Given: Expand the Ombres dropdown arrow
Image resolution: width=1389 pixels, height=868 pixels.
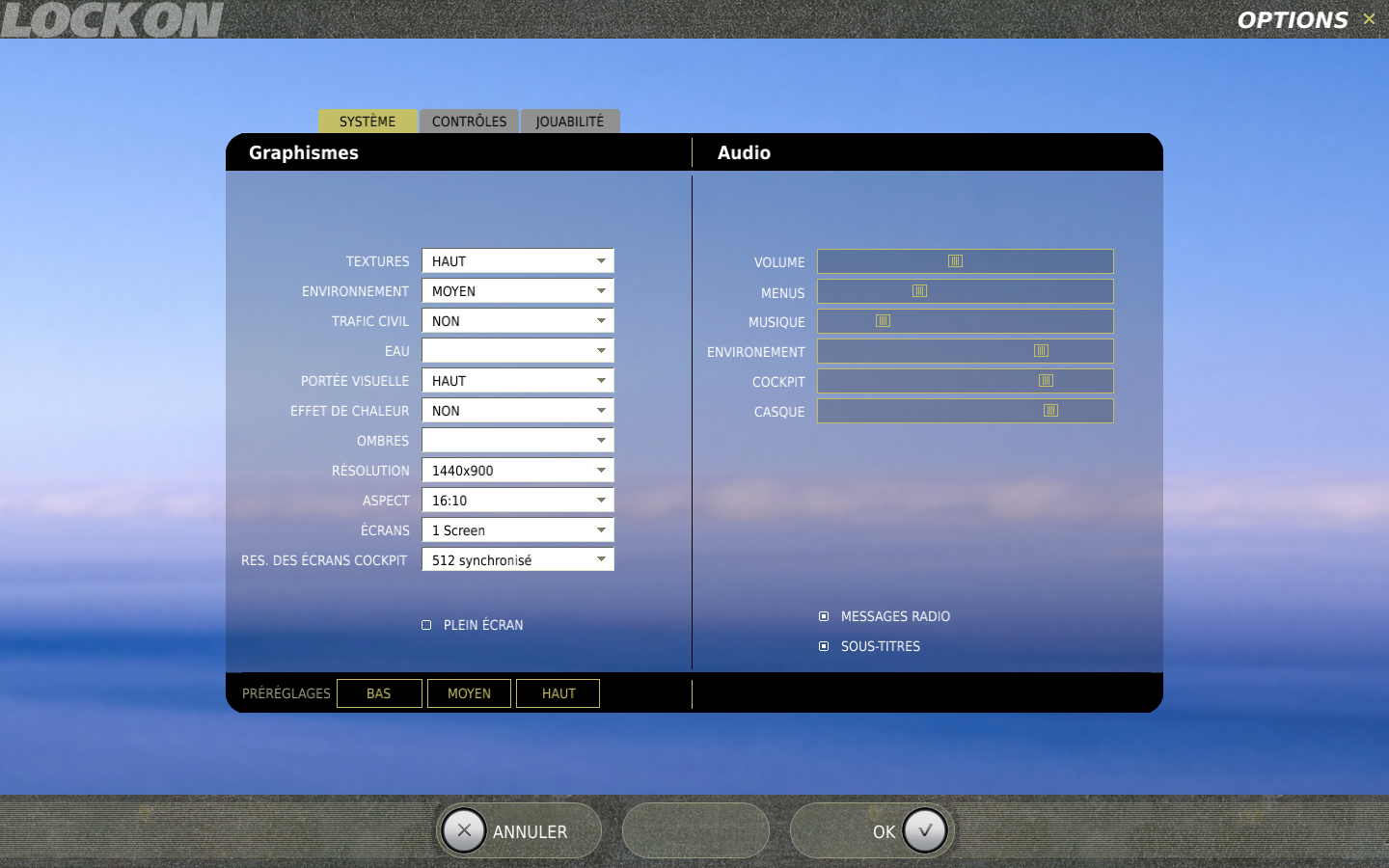Looking at the screenshot, I should [601, 441].
